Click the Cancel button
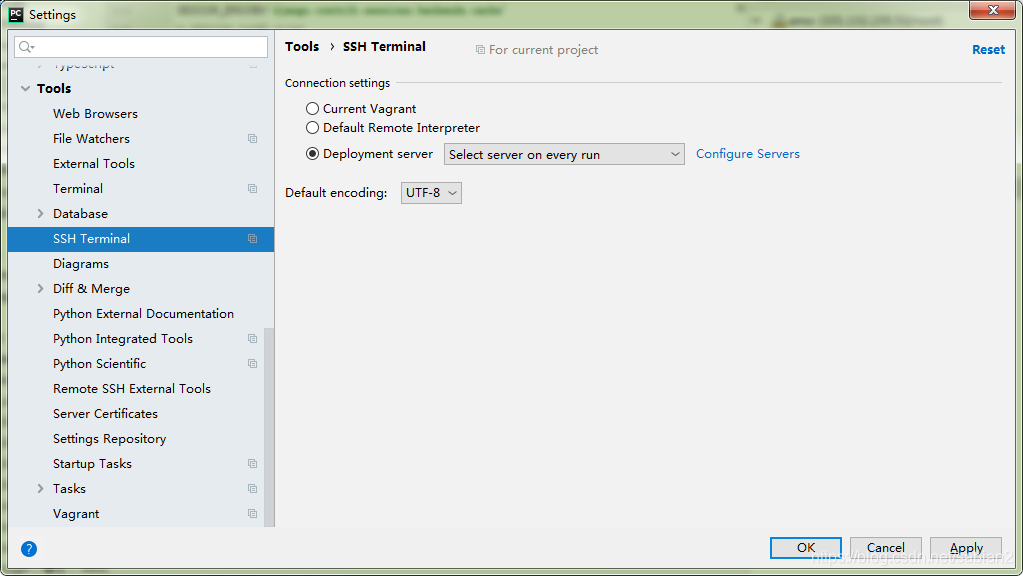Screen dimensions: 1023x576 885,548
